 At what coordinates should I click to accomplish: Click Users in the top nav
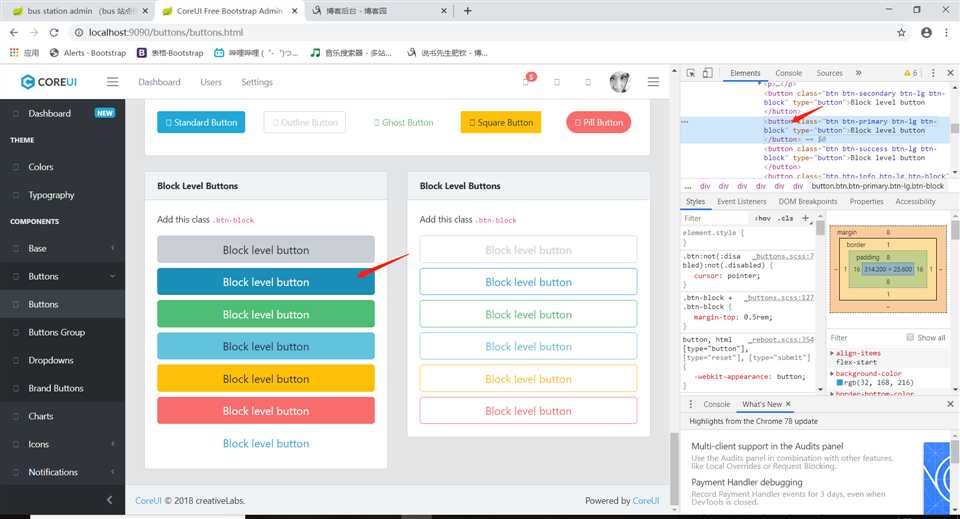tap(211, 82)
